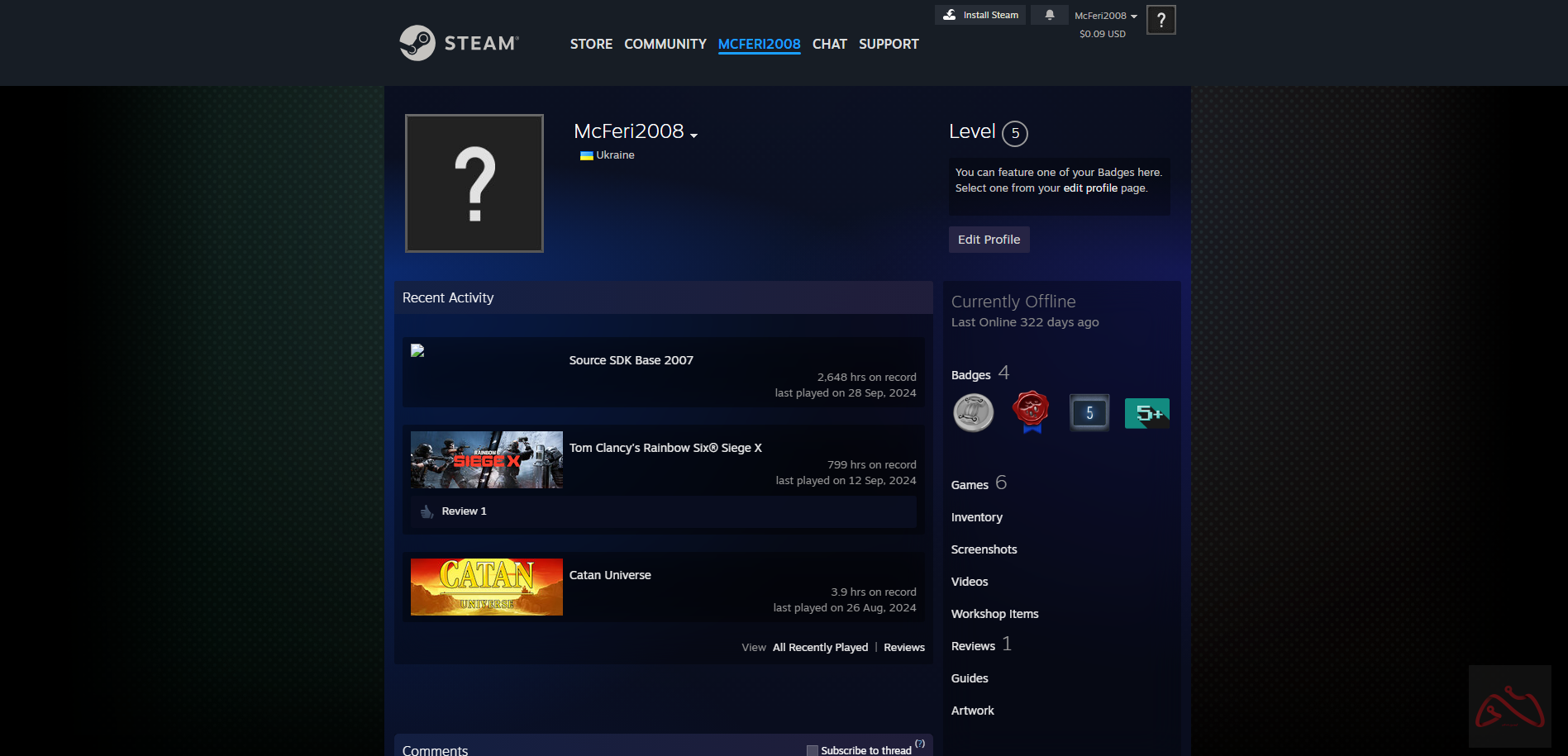Click the silver community badge icon
This screenshot has height=756, width=1568.
[x=974, y=413]
